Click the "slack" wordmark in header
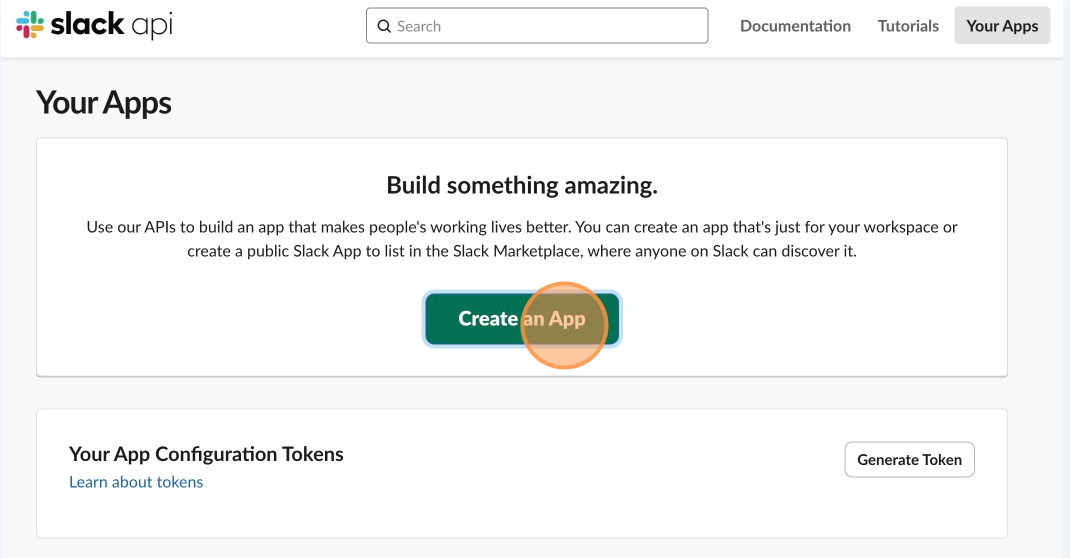Viewport: 1070px width, 558px height. [87, 25]
